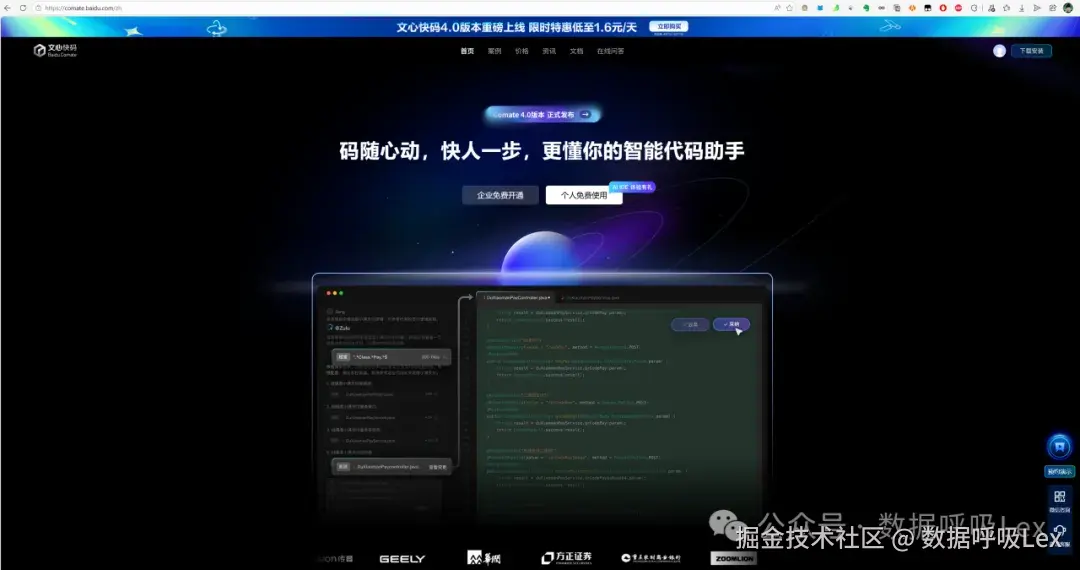
Task: Click the orange circular extension icon
Action: pos(912,8)
